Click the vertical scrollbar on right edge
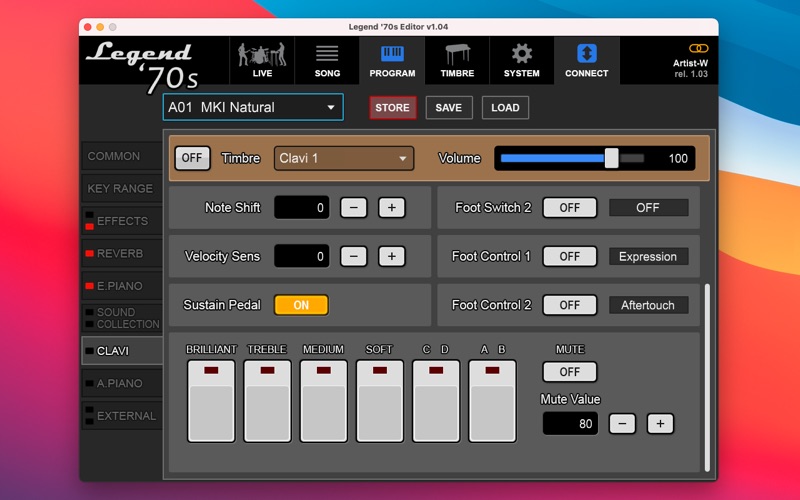800x500 pixels. (707, 378)
